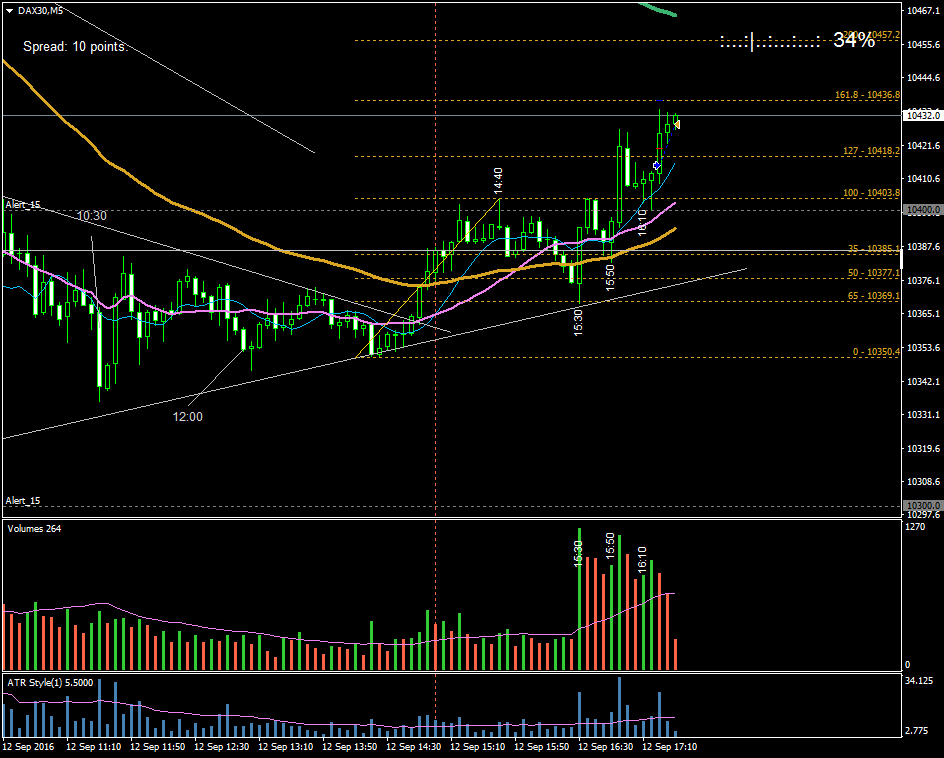Viewport: 944px width, 758px height.
Task: Click the 14:40 time label on chart
Action: click(497, 181)
